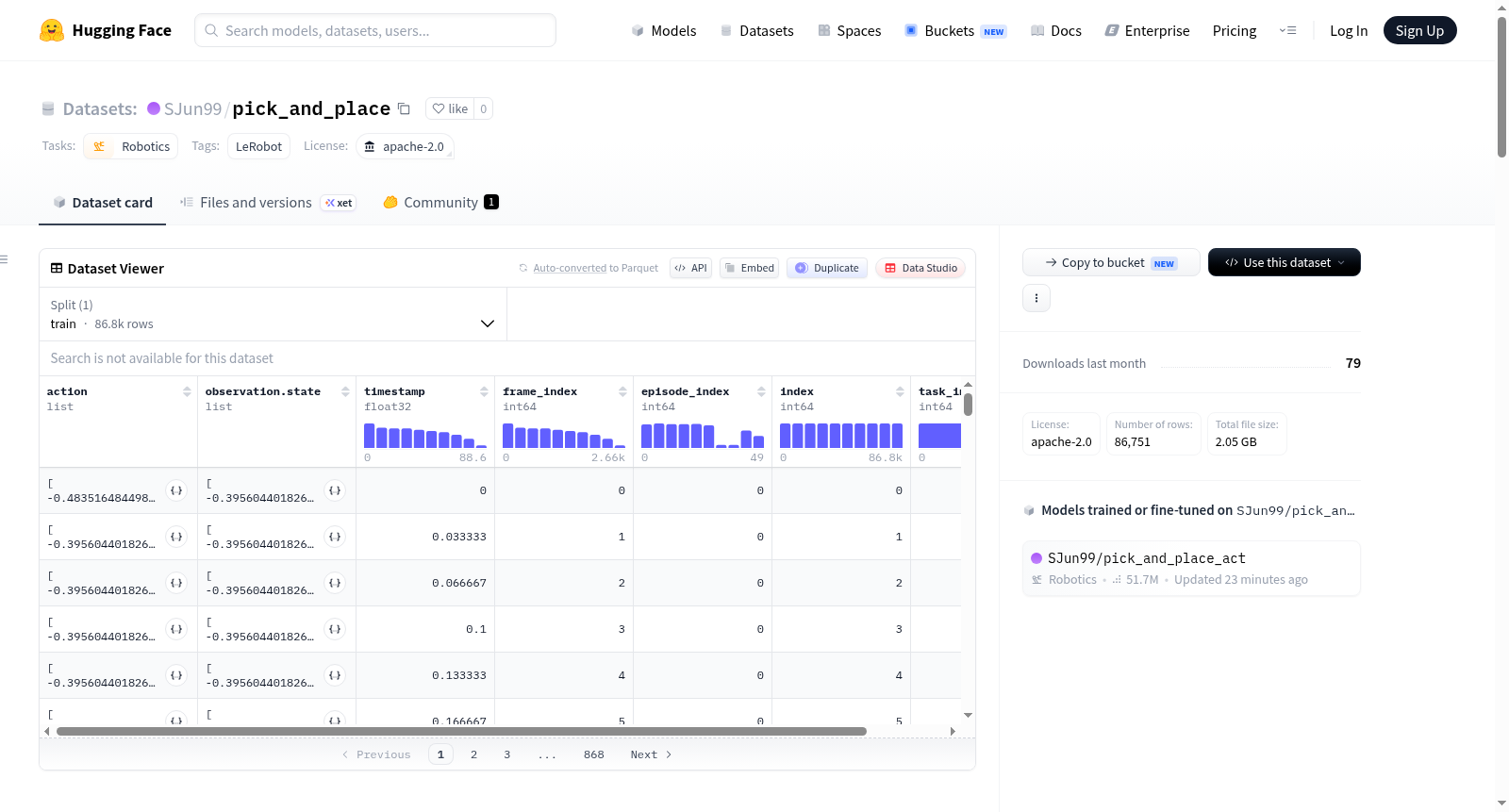Image resolution: width=1509 pixels, height=812 pixels.
Task: Focus the search models input field
Action: coord(375,30)
